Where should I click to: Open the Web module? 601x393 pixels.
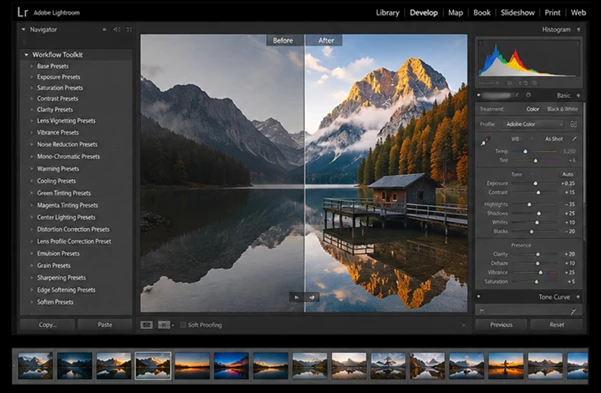[578, 13]
